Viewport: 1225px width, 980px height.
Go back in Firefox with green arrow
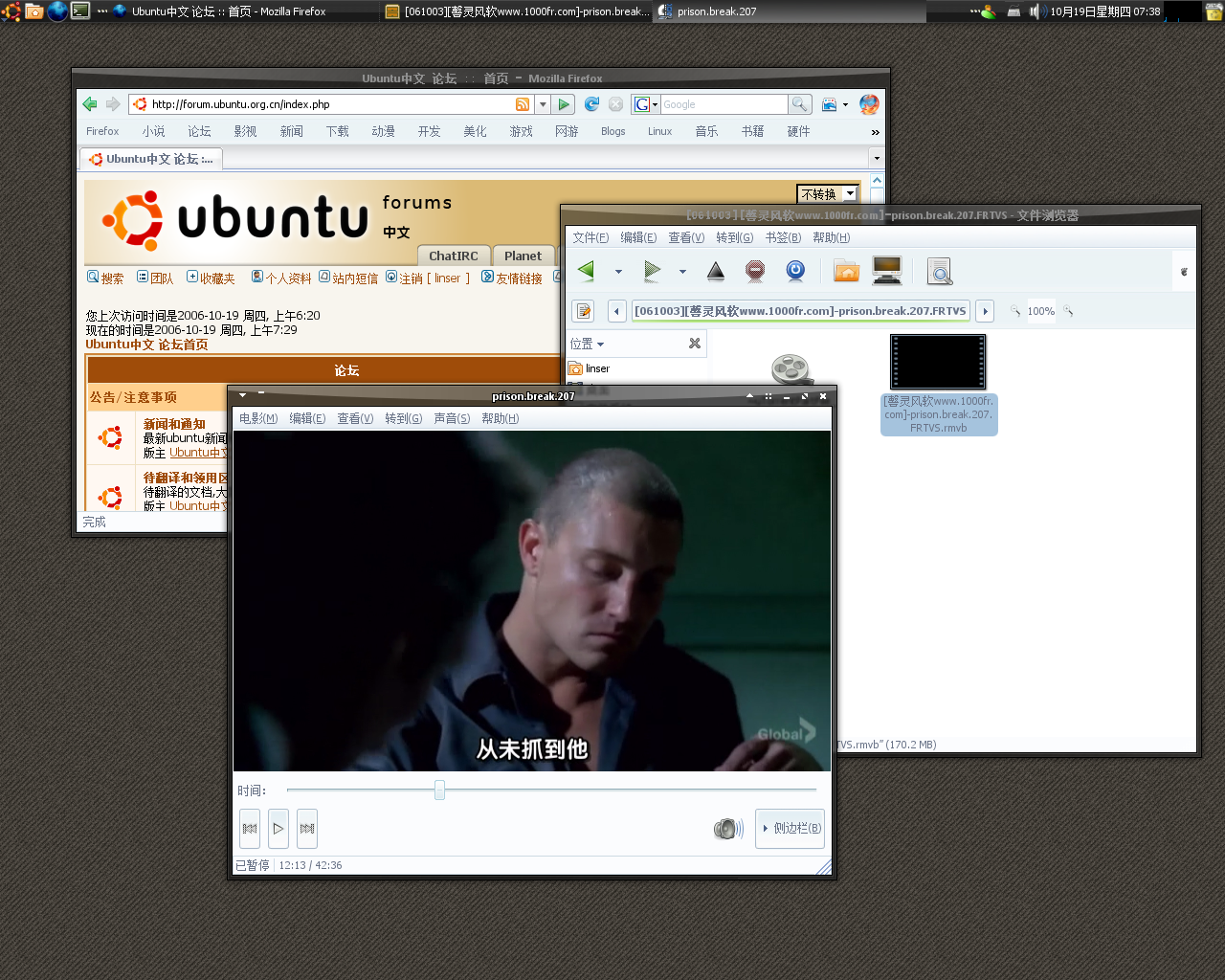pyautogui.click(x=90, y=104)
